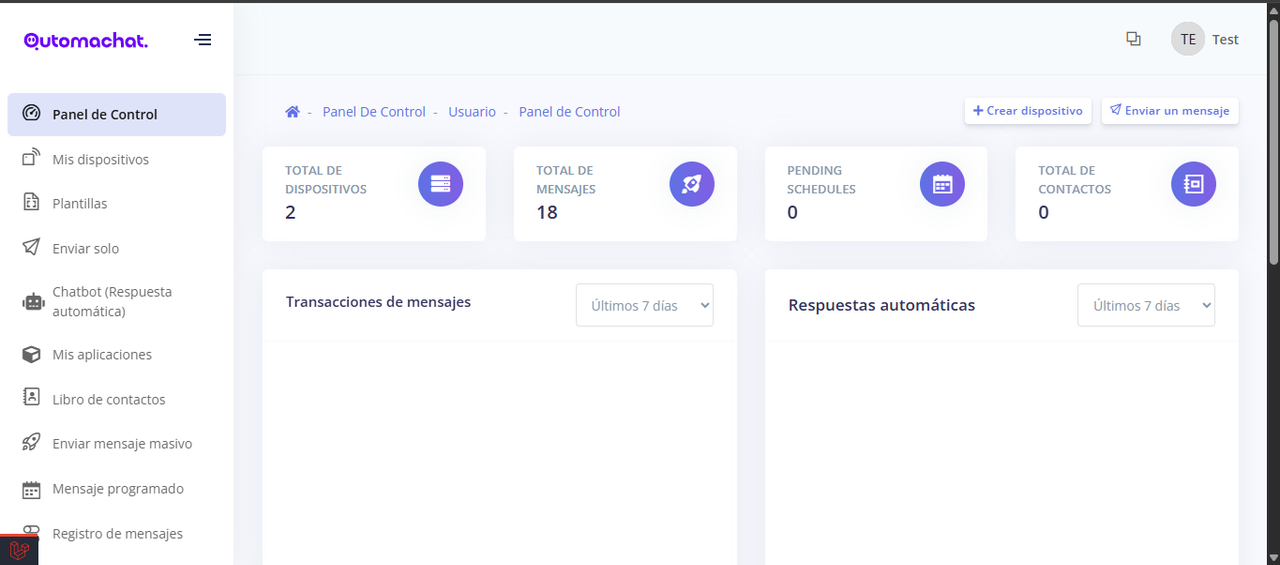This screenshot has height=565, width=1280.
Task: Click the Automachat logo
Action: (x=86, y=40)
